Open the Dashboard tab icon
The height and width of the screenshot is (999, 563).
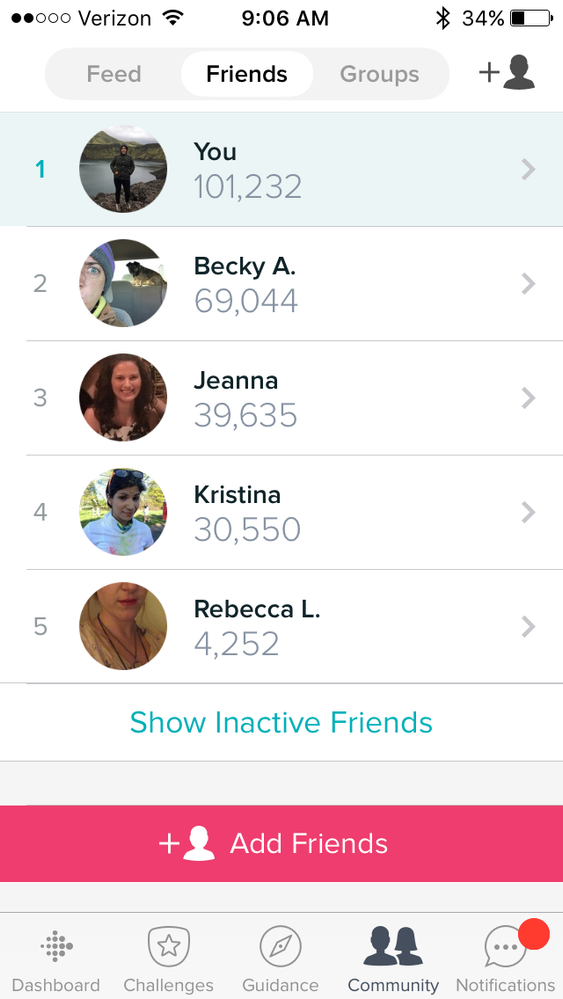(x=57, y=947)
